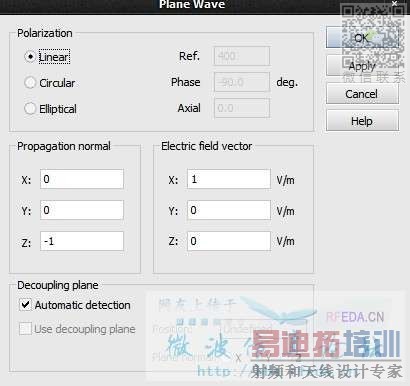
Task: Focus the Electric field vector X input
Action: (x=229, y=179)
